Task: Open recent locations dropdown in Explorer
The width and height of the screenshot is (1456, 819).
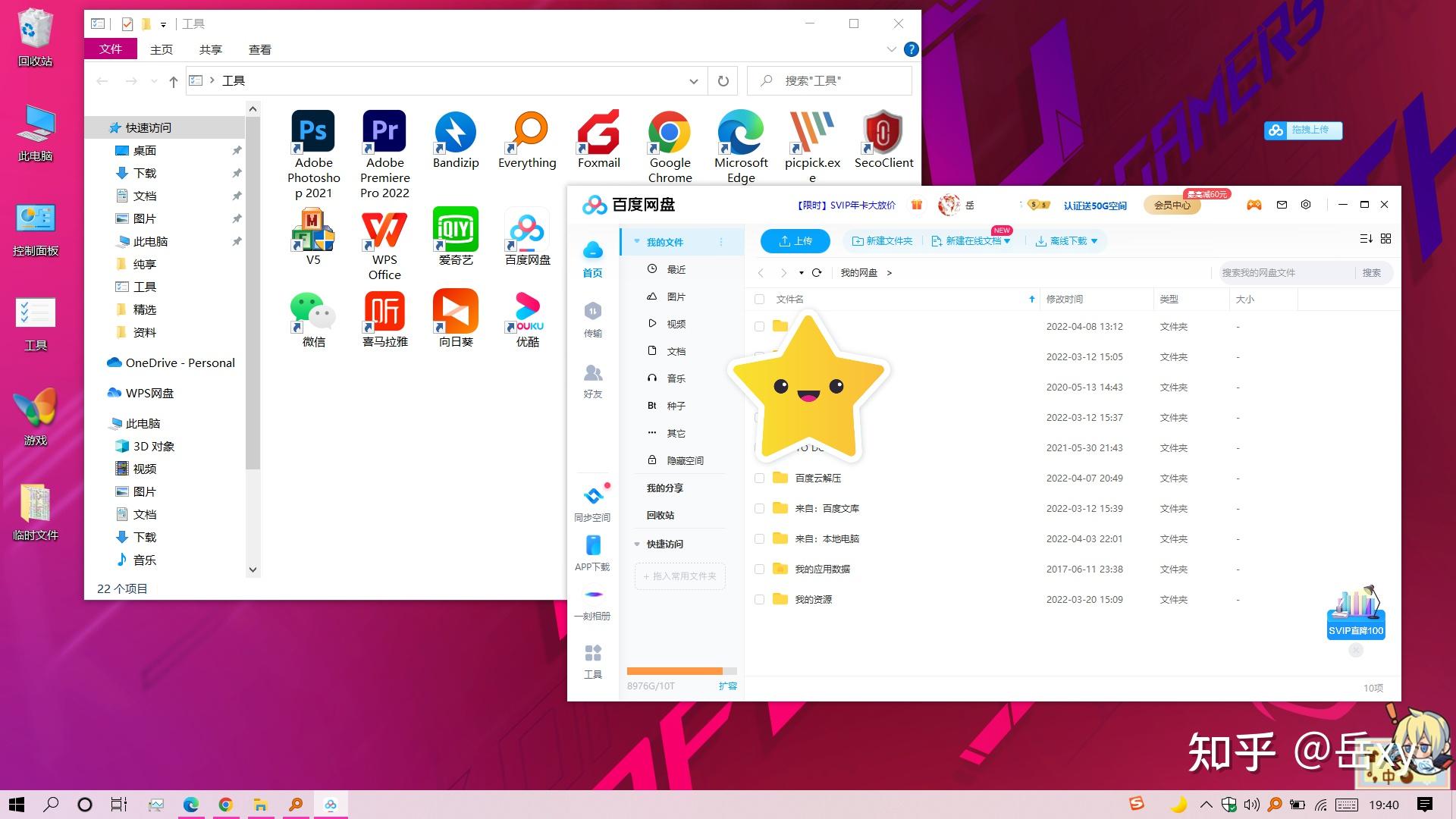Action: tap(154, 81)
